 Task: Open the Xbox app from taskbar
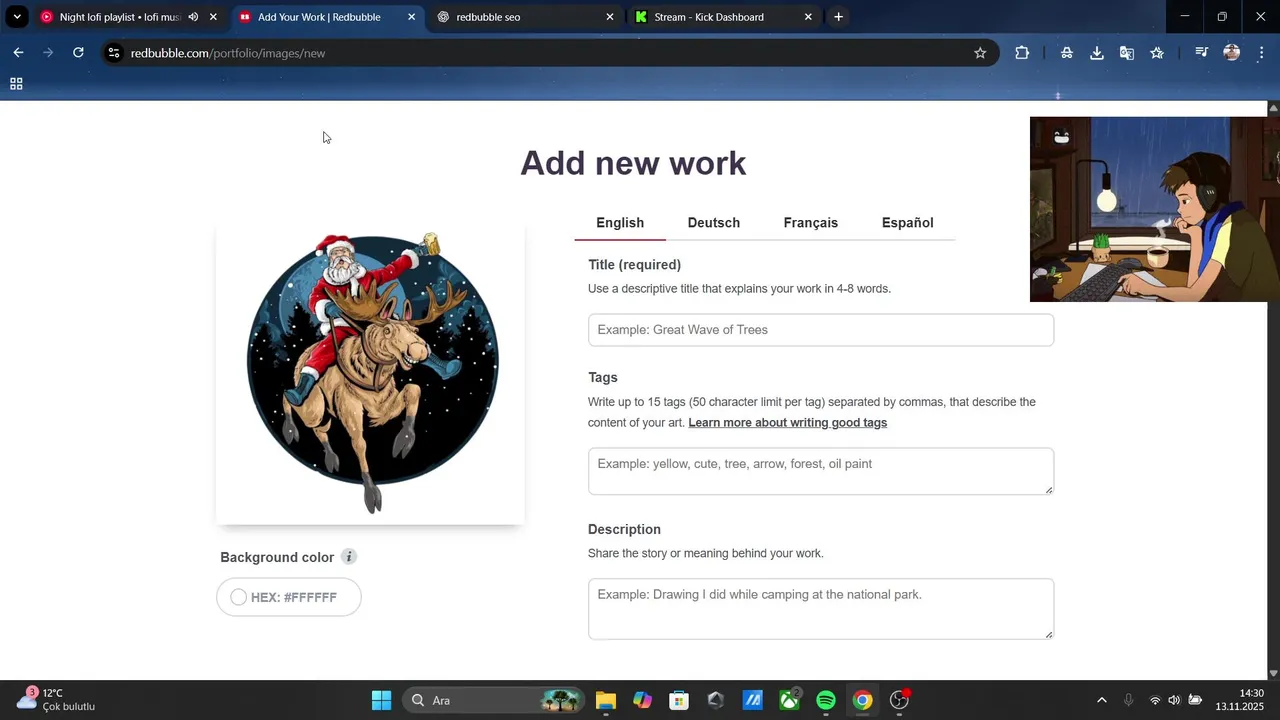click(790, 700)
